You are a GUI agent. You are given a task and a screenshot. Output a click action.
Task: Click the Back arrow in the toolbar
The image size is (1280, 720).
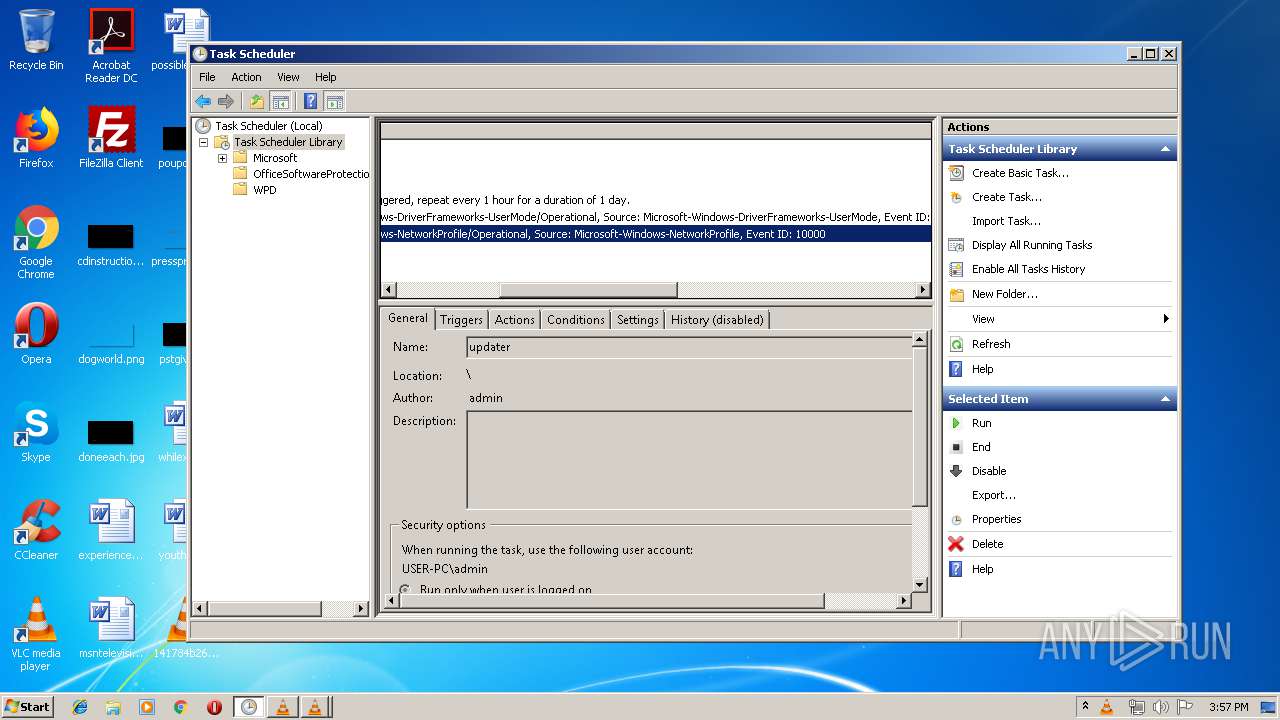click(203, 101)
